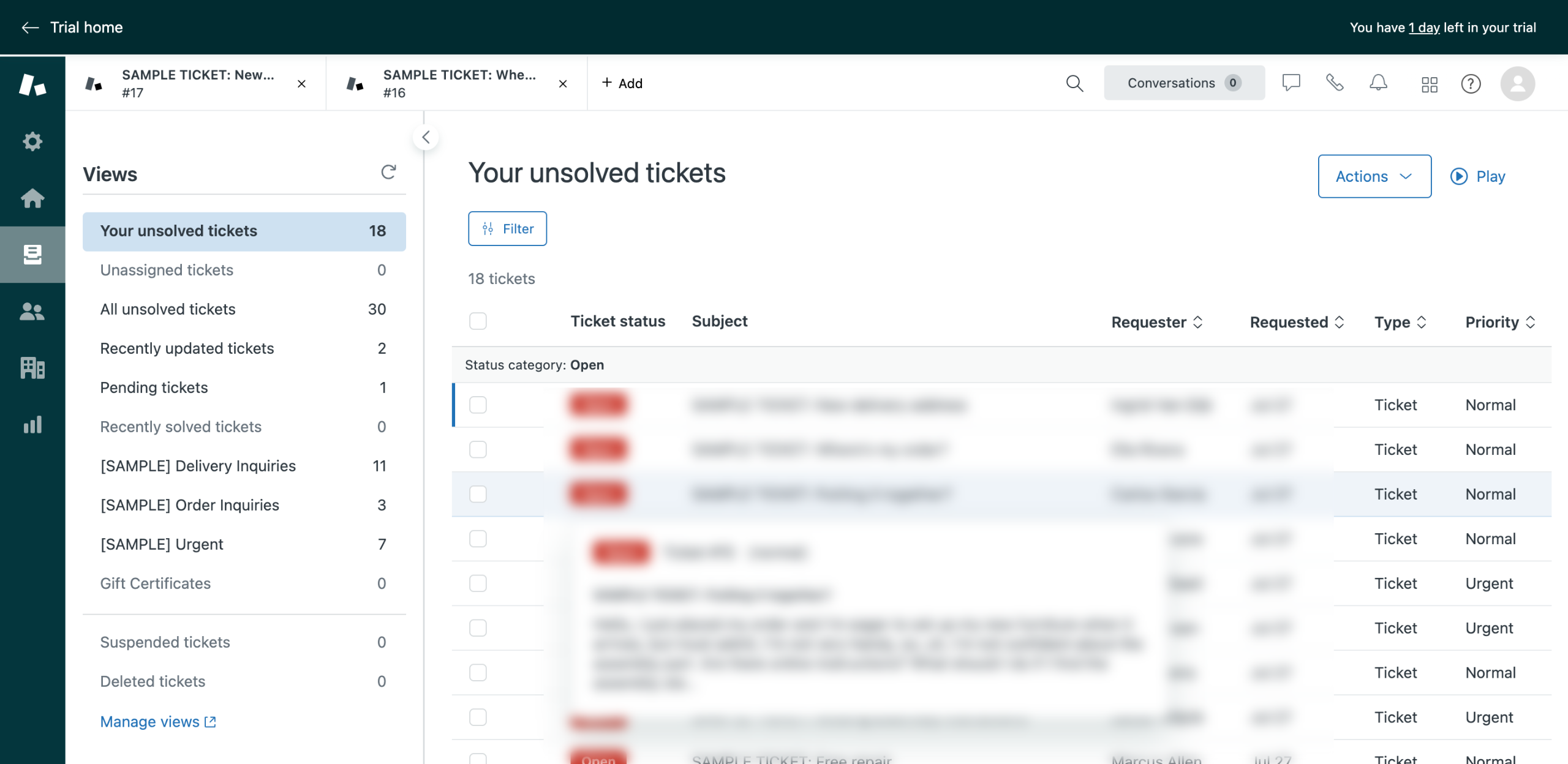This screenshot has height=764, width=1568.
Task: Select the second ticket row checkbox
Action: (x=478, y=449)
